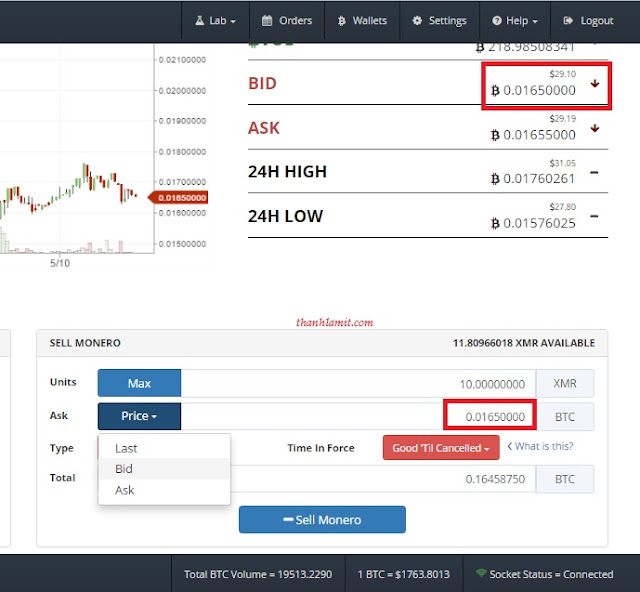Image resolution: width=640 pixels, height=592 pixels.
Task: Expand the Help dropdown
Action: 515,21
